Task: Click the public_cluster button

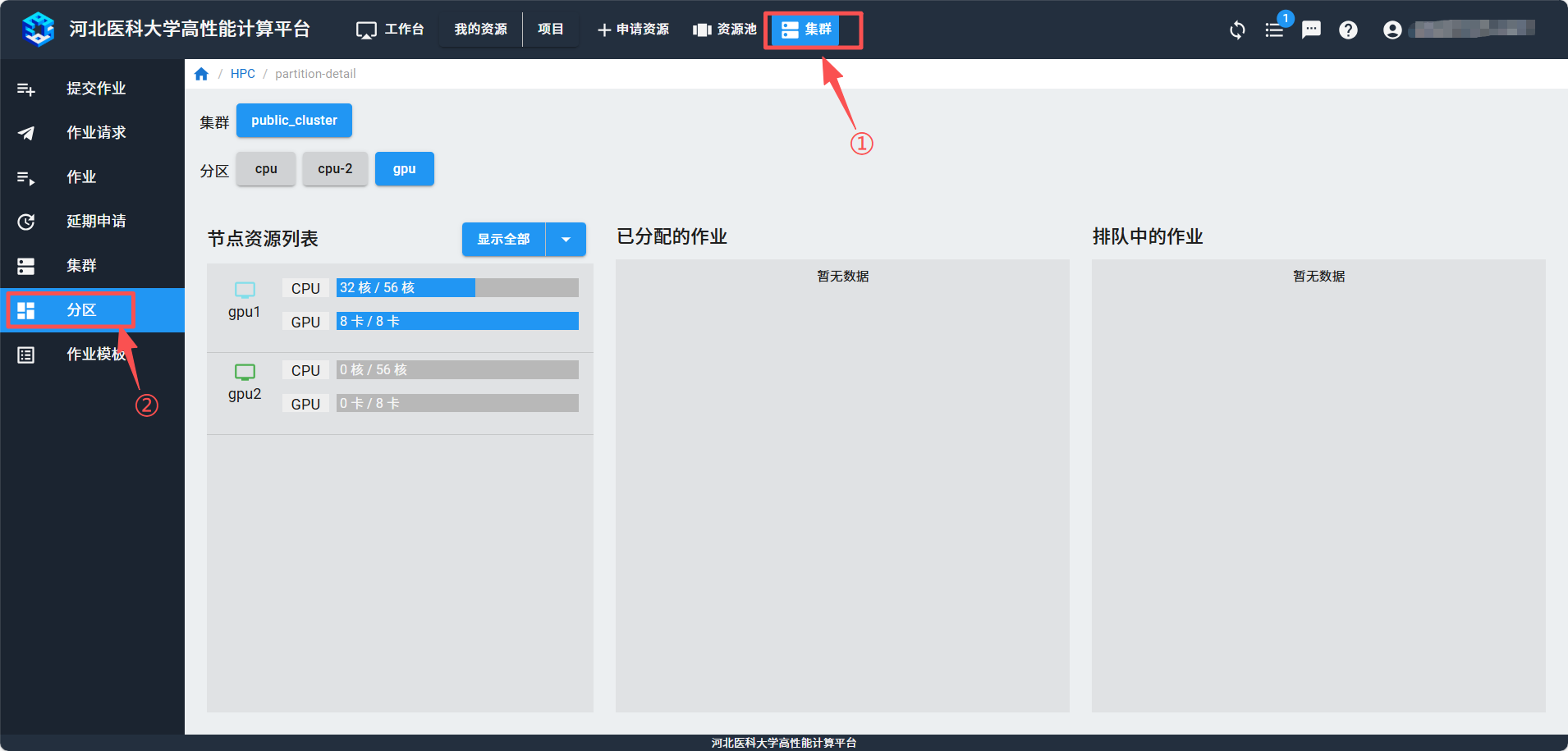Action: pos(294,121)
